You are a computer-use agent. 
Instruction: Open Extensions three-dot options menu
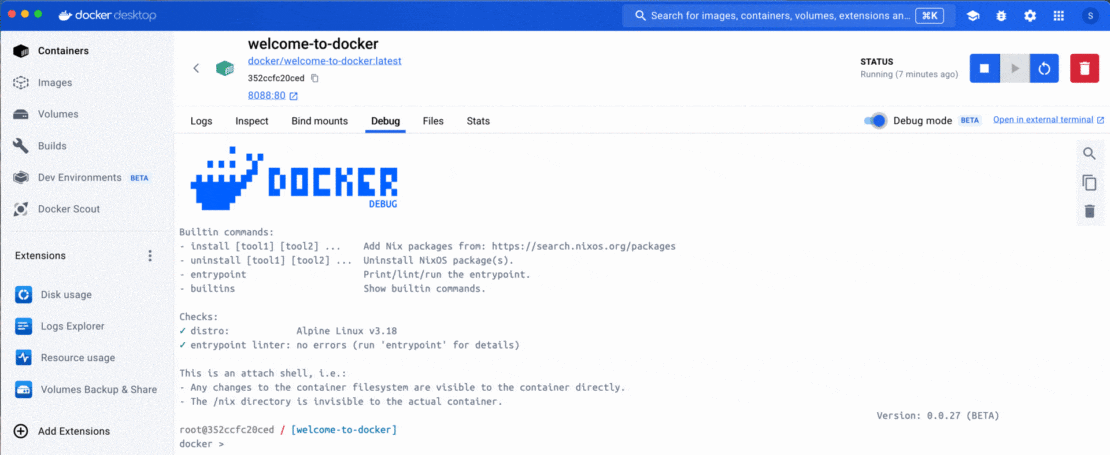(149, 255)
